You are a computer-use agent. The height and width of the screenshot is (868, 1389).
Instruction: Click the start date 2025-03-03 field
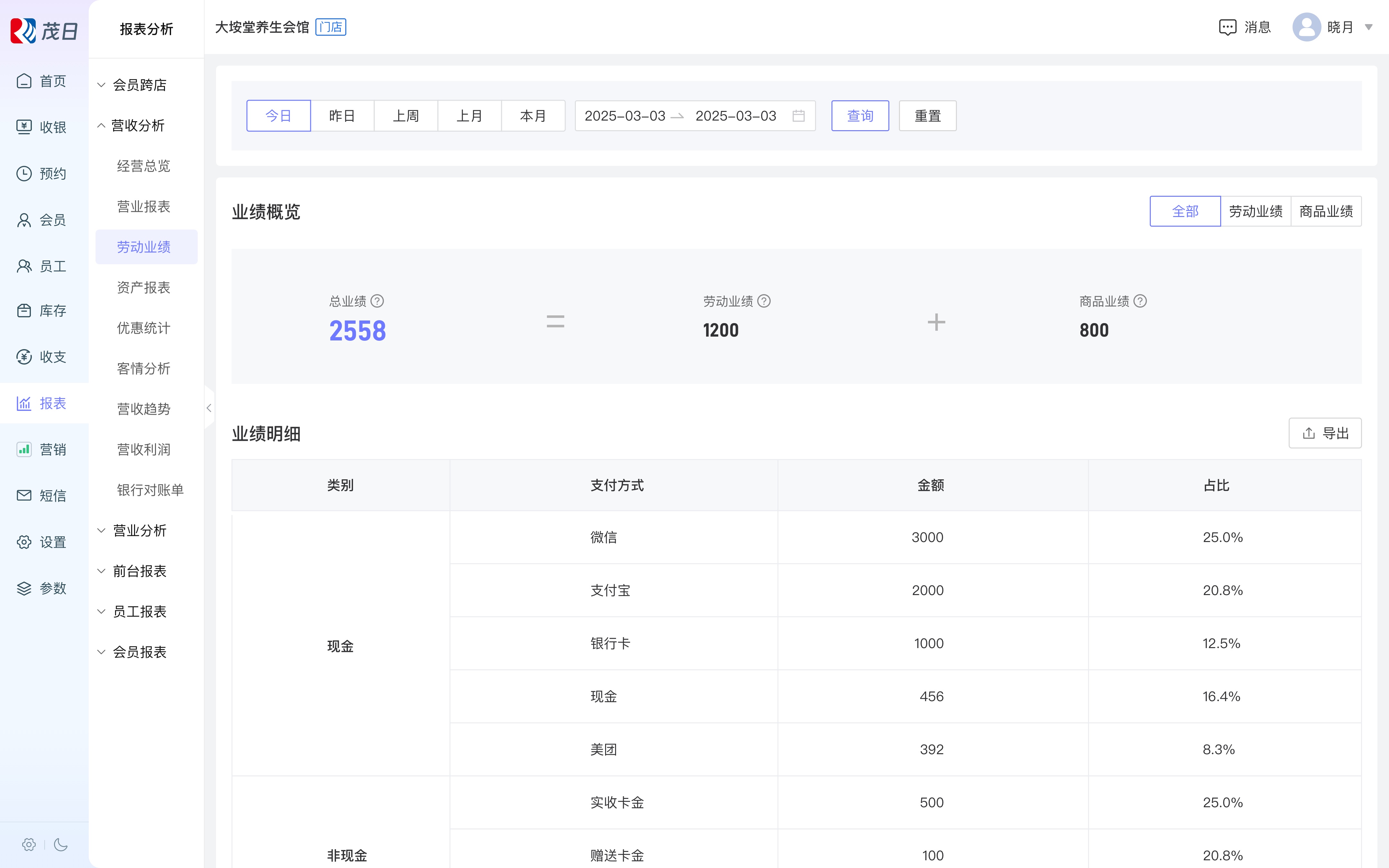(x=624, y=116)
